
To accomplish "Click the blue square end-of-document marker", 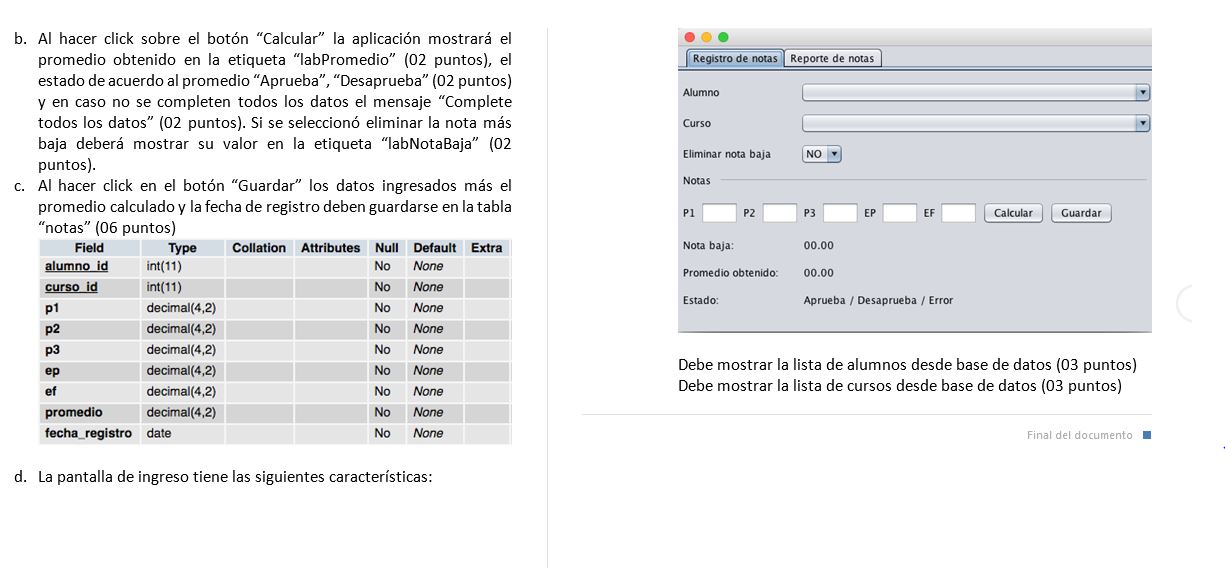I will tap(1146, 435).
